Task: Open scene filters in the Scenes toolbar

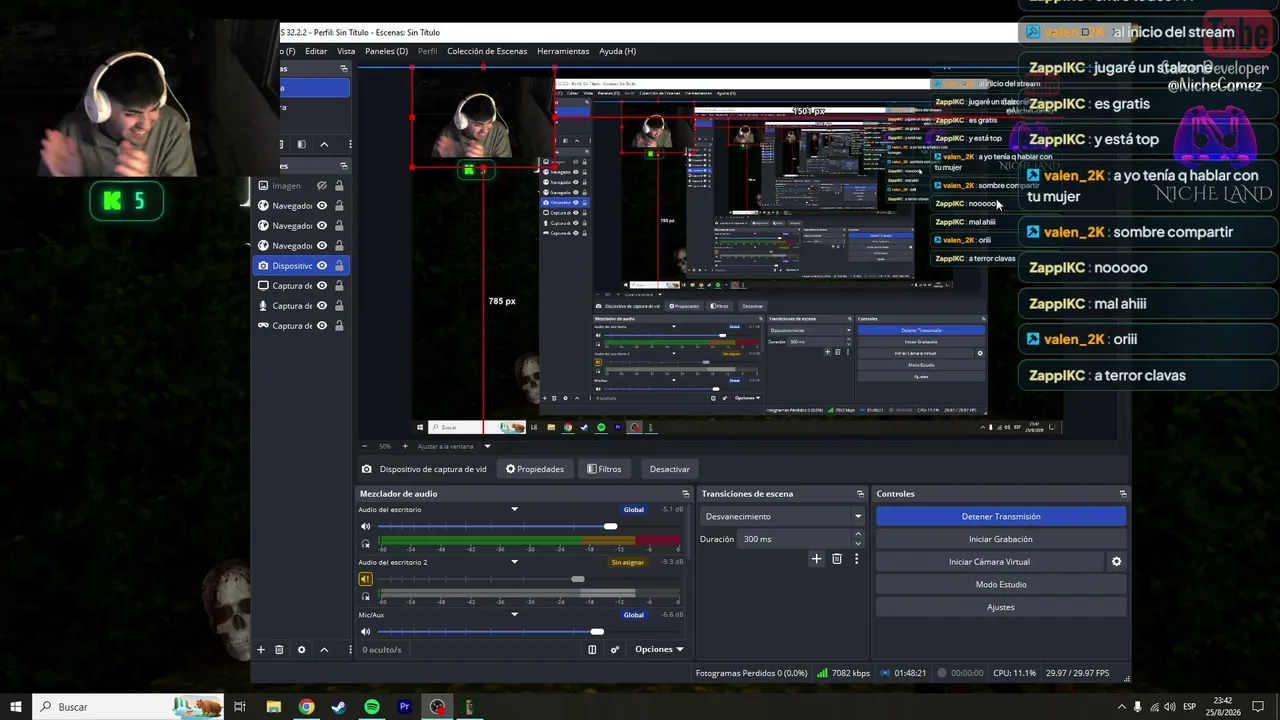Action: coord(302,144)
